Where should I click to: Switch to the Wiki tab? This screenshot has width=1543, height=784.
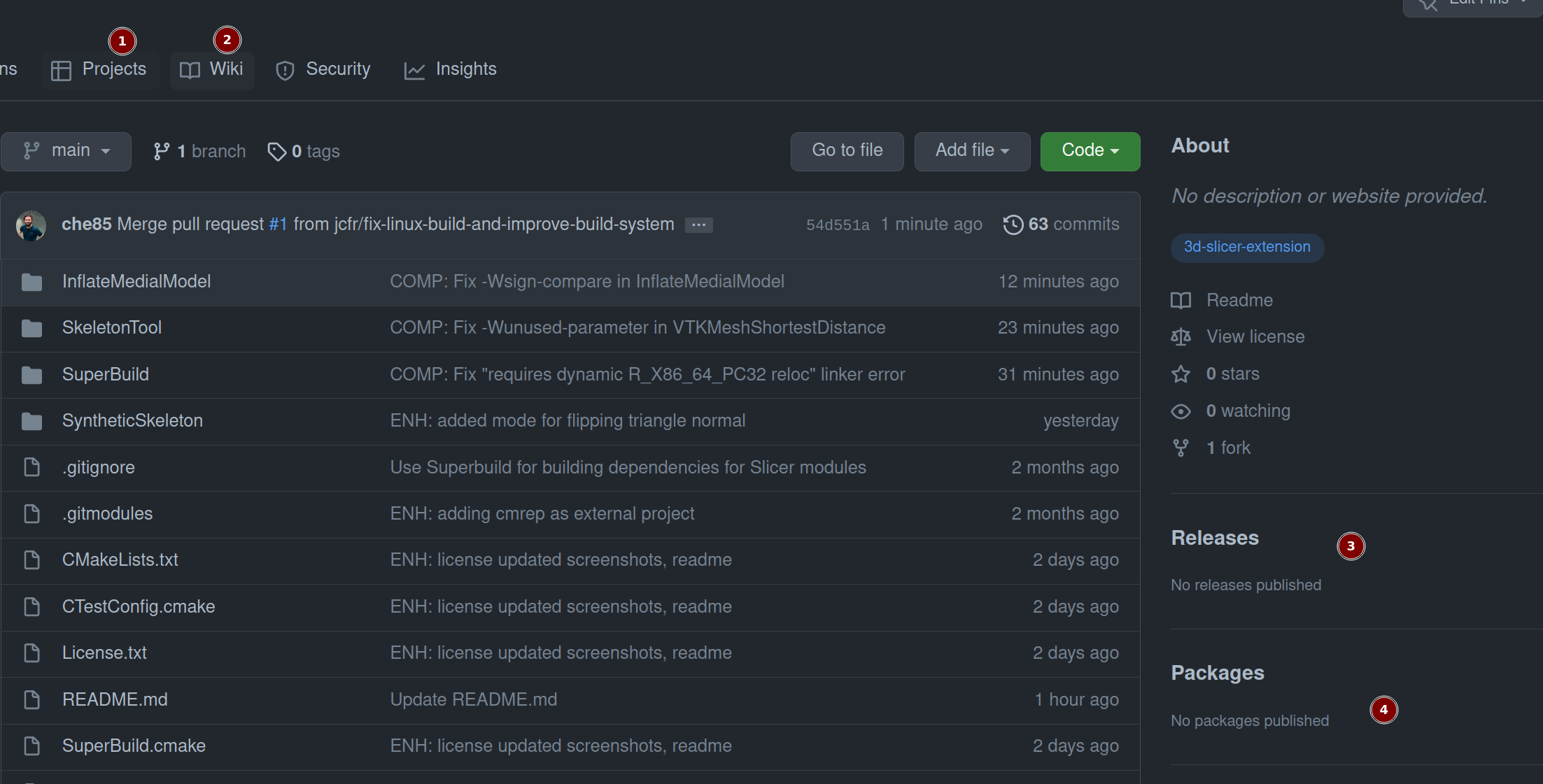(213, 70)
